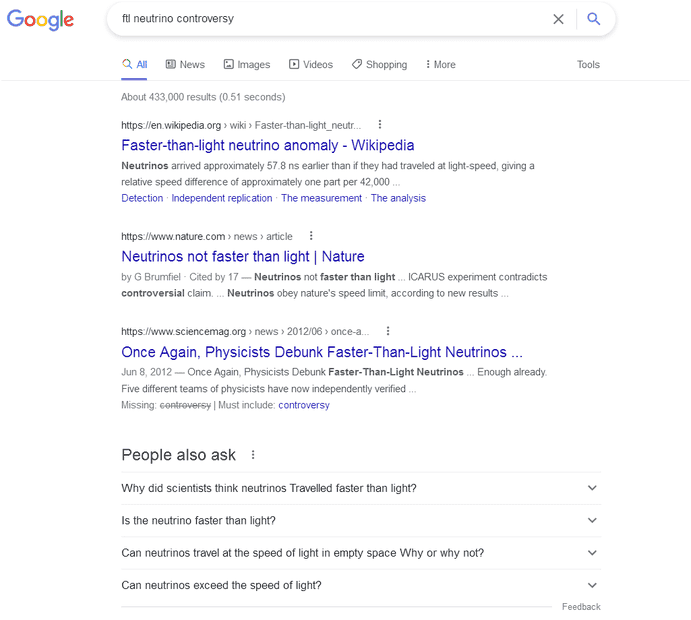Open the More search categories dropdown
The width and height of the screenshot is (691, 620).
pos(440,64)
